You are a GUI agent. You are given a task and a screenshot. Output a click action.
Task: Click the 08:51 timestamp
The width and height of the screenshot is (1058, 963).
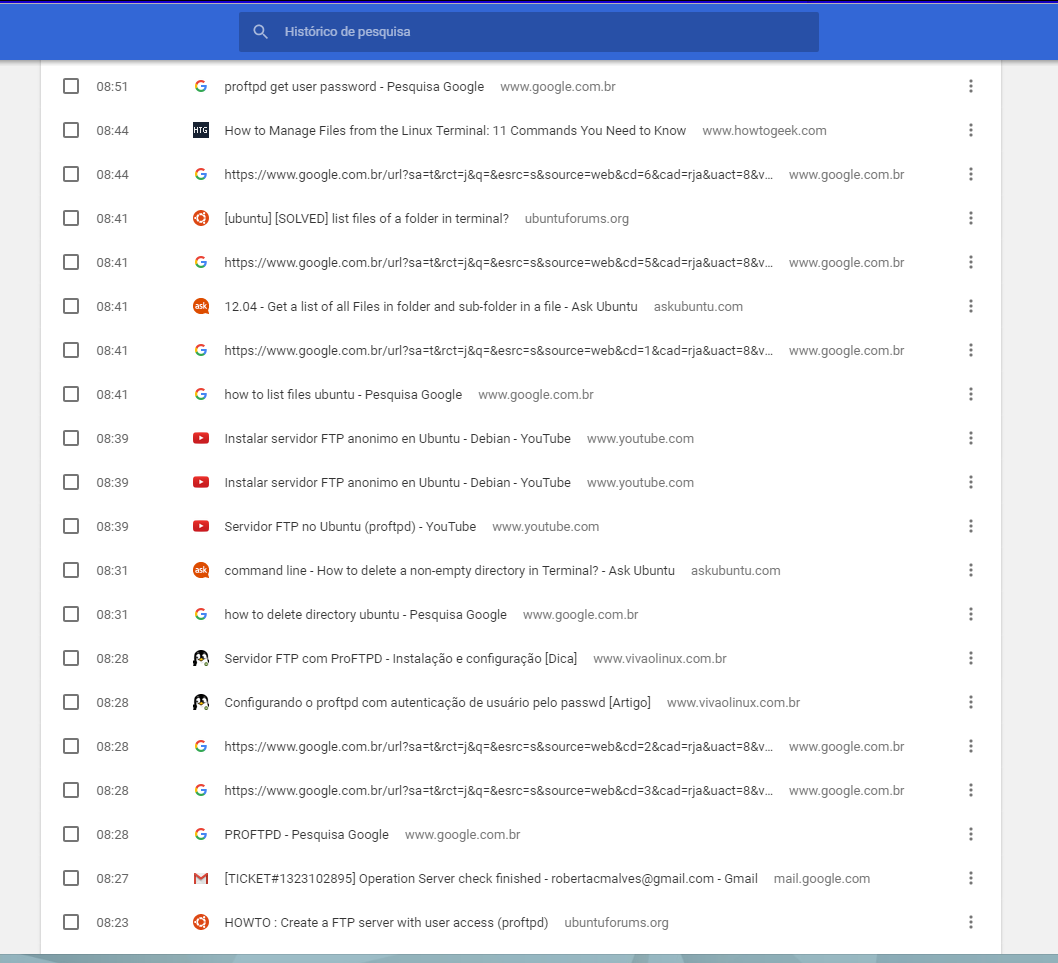tap(112, 86)
